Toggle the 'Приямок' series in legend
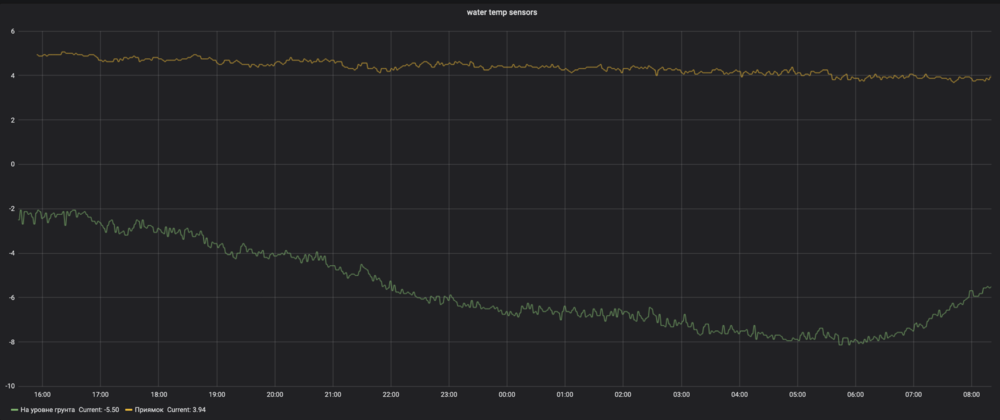 coord(149,410)
